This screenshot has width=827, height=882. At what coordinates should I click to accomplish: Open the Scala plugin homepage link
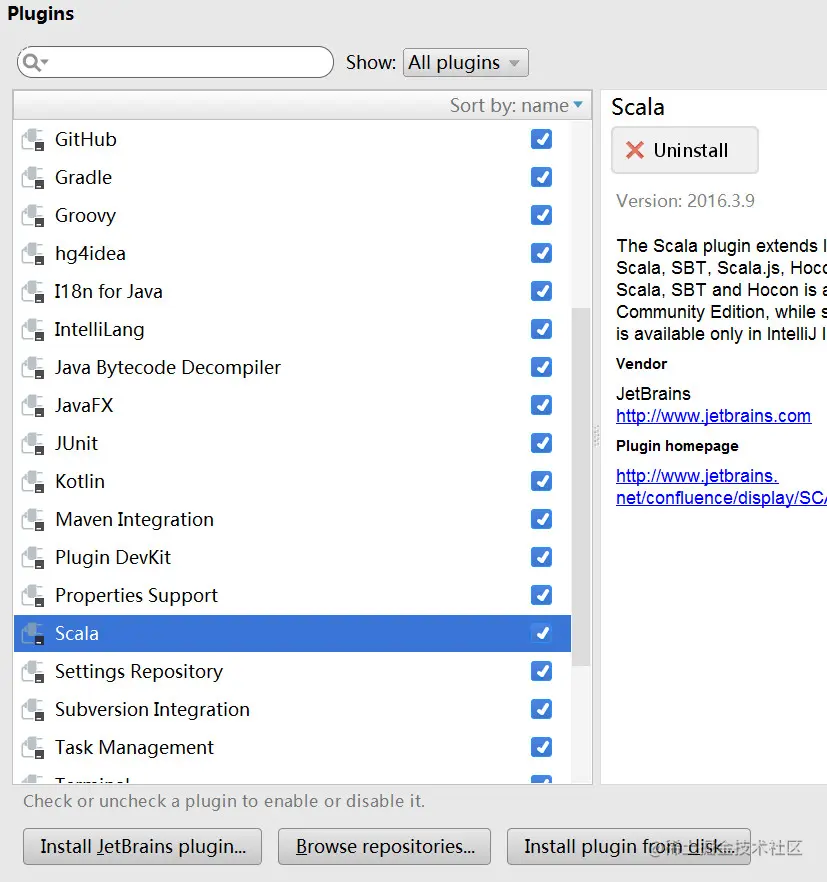[720, 487]
